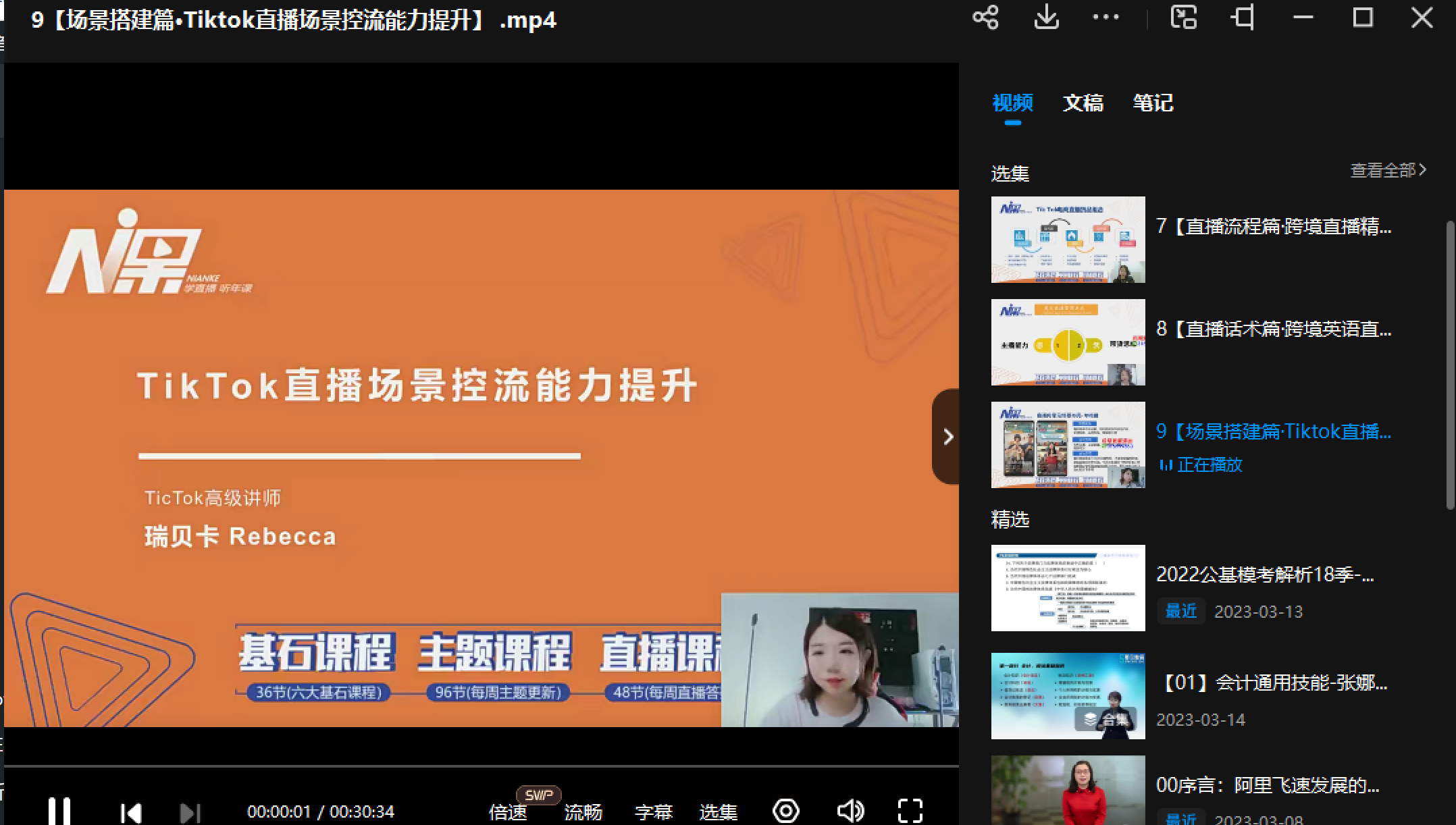Viewport: 1456px width, 825px height.
Task: Switch to the 文稿 tab
Action: pos(1083,103)
